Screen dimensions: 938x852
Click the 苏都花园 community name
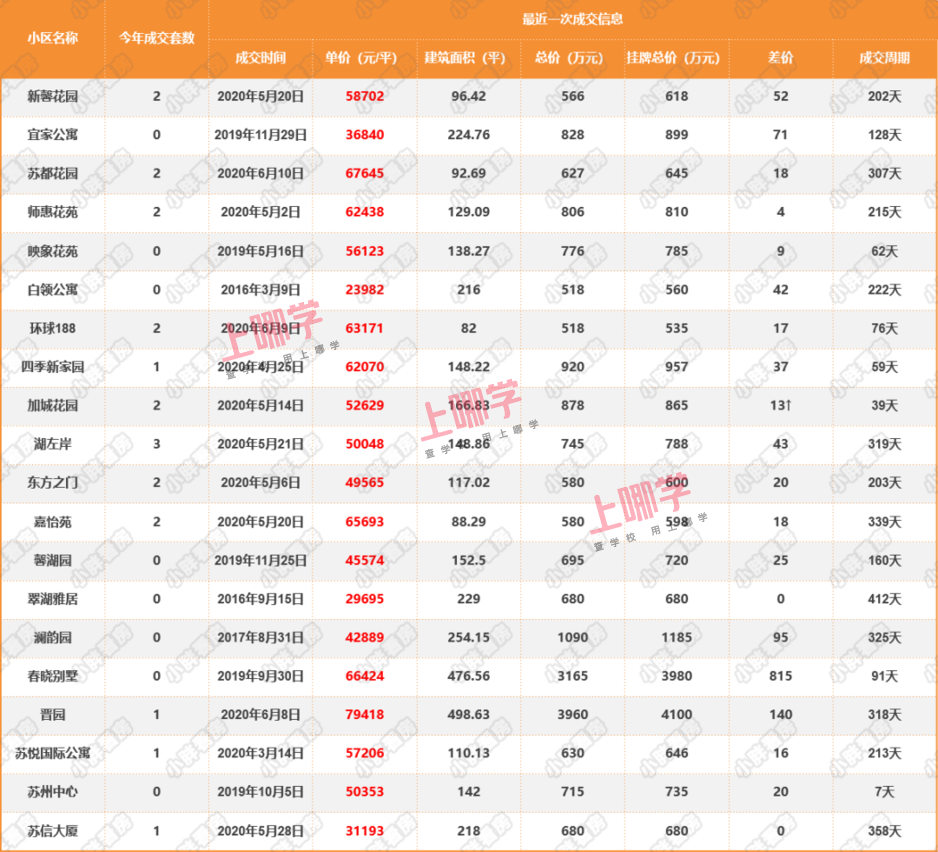[x=53, y=174]
